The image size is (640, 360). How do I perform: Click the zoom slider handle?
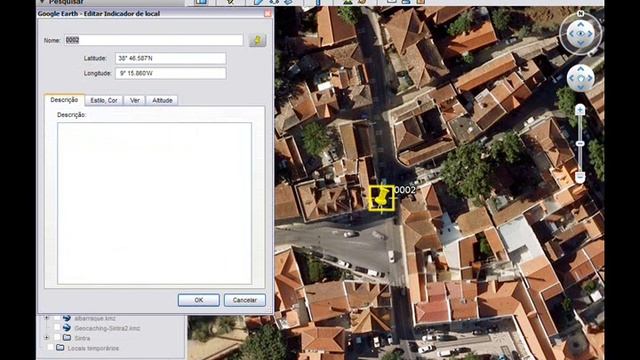pos(580,144)
